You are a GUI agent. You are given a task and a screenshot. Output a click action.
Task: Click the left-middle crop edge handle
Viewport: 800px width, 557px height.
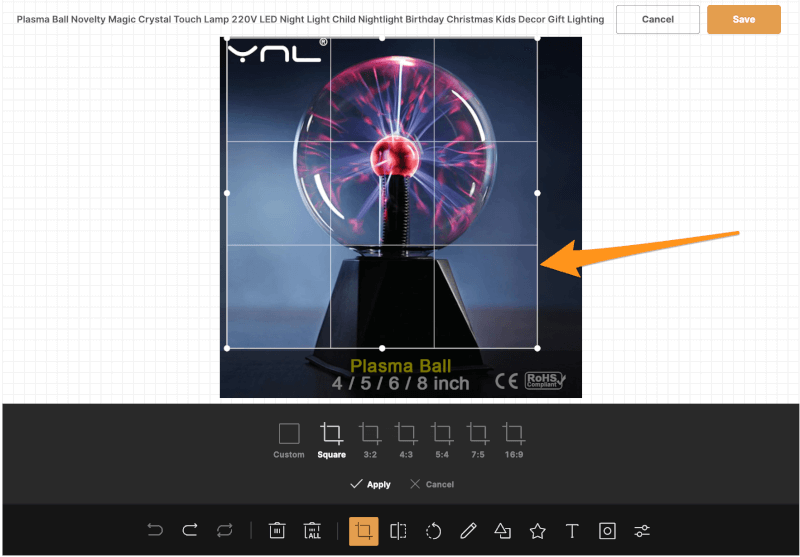[x=227, y=193]
